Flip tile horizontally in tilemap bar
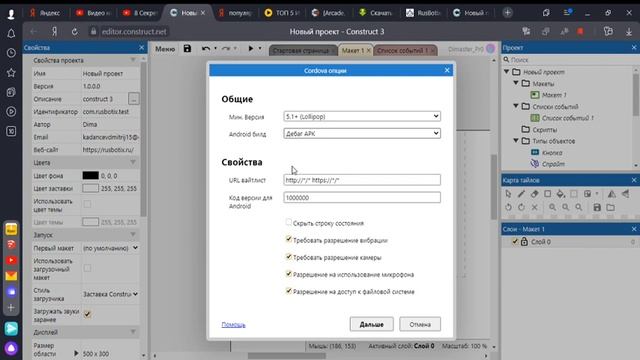Screen dimensions: 640x360 pos(611,194)
